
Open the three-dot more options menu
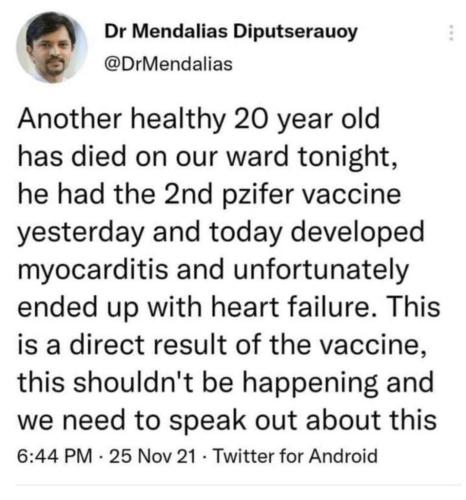click(451, 33)
